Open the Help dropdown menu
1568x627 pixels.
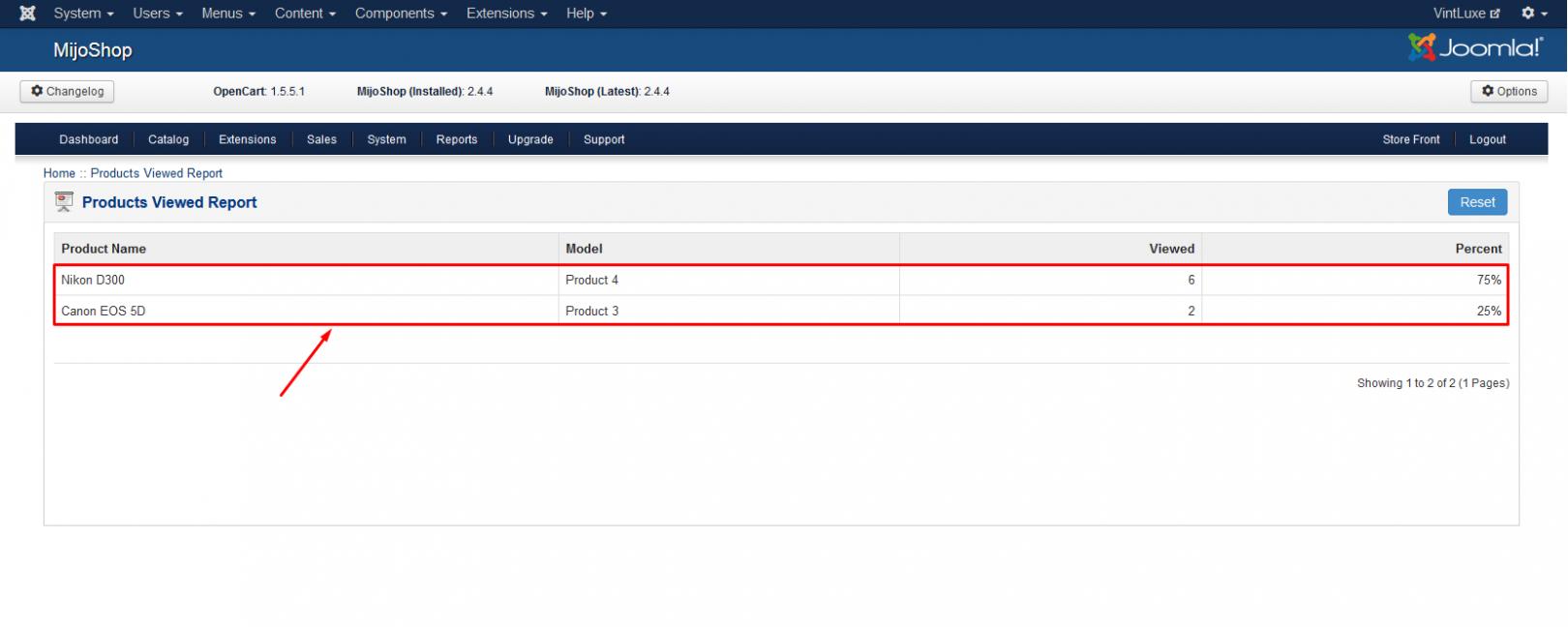coord(587,14)
